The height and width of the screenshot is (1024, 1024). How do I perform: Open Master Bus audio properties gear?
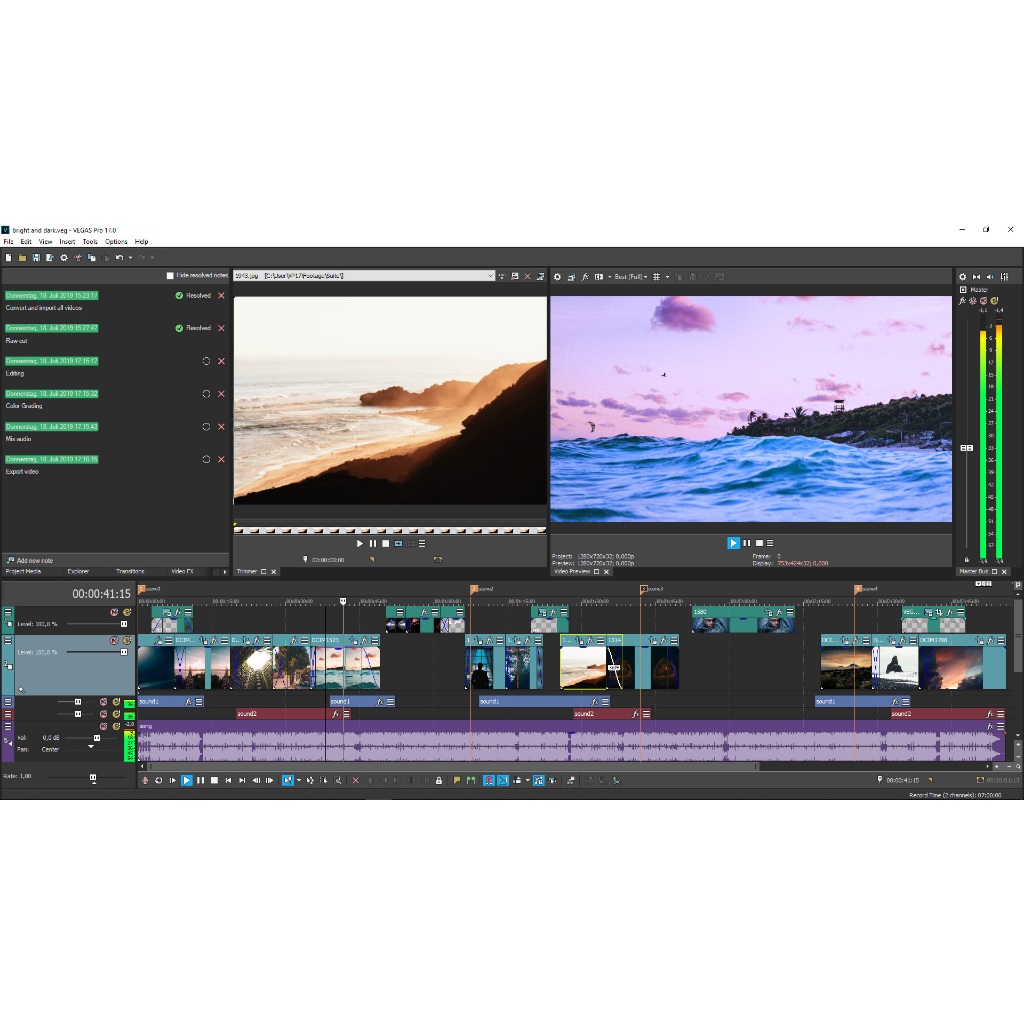click(x=963, y=277)
